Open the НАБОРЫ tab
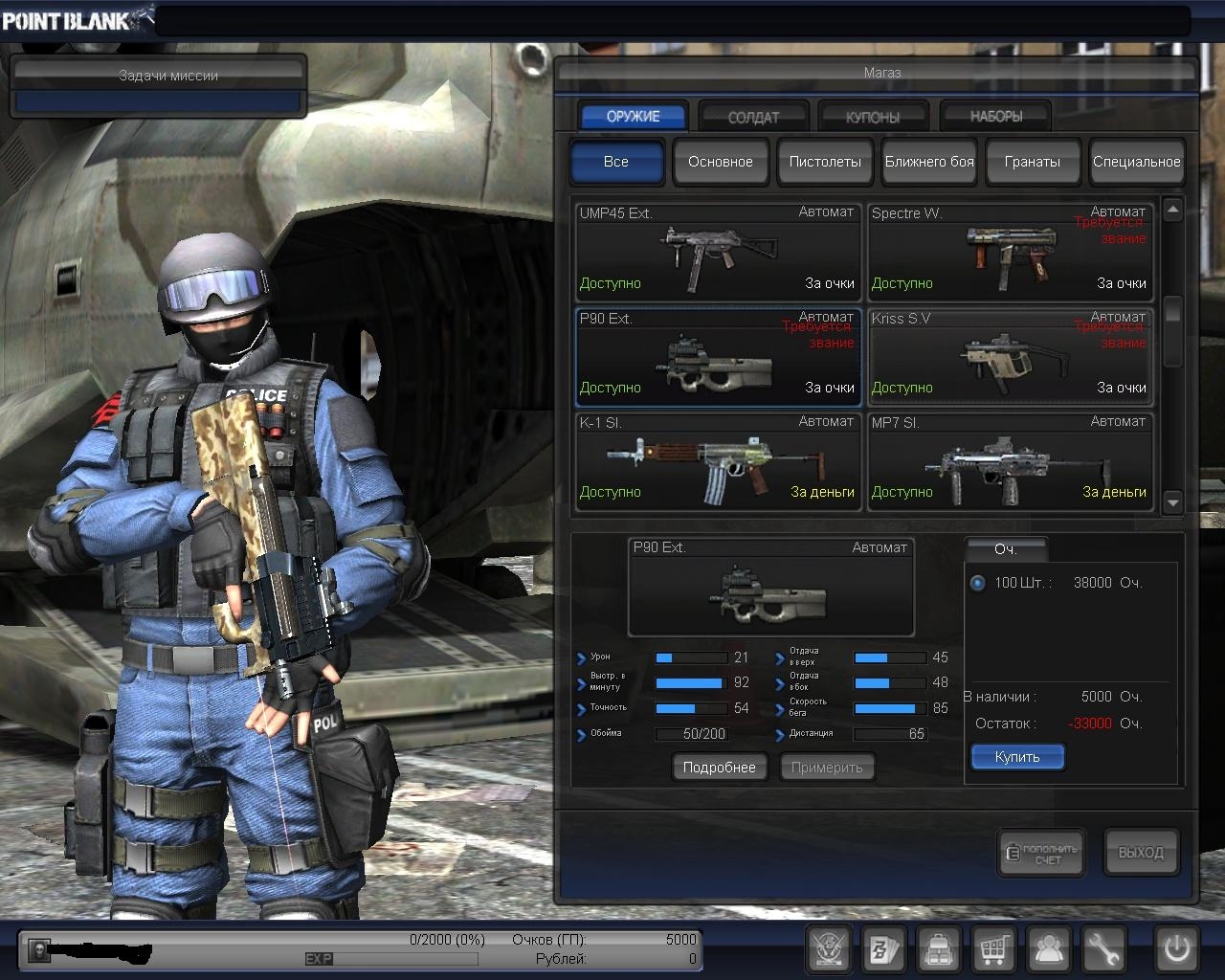Viewport: 1225px width, 980px height. tap(995, 117)
